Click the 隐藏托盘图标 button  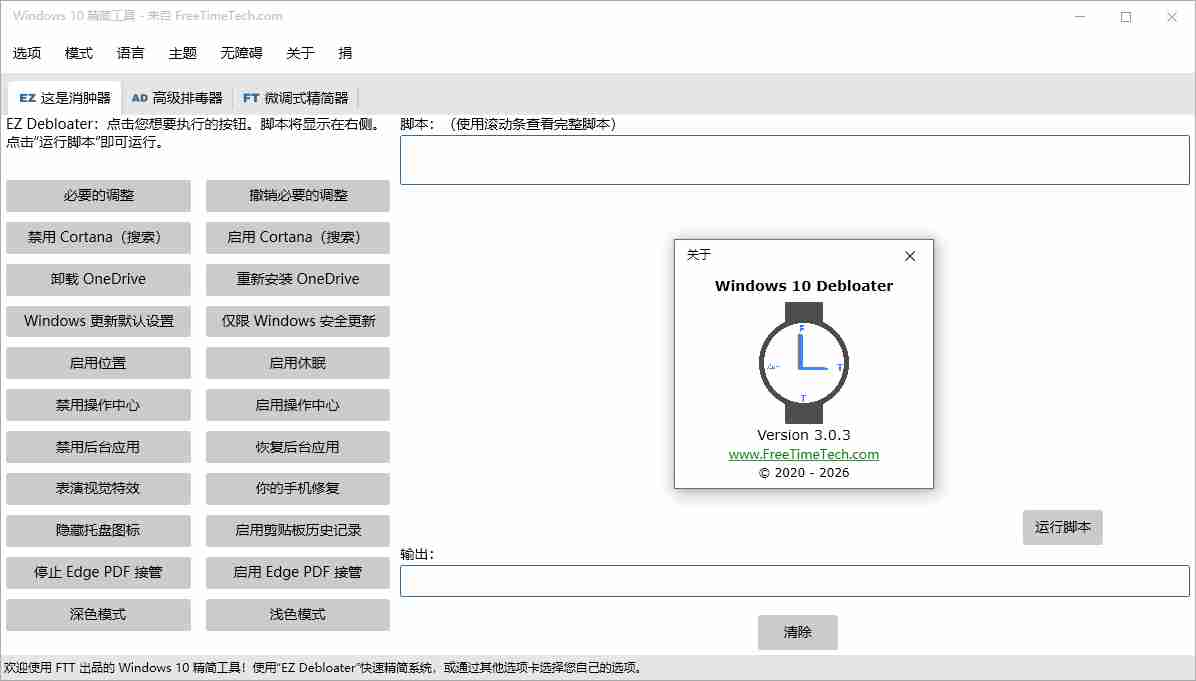[98, 530]
